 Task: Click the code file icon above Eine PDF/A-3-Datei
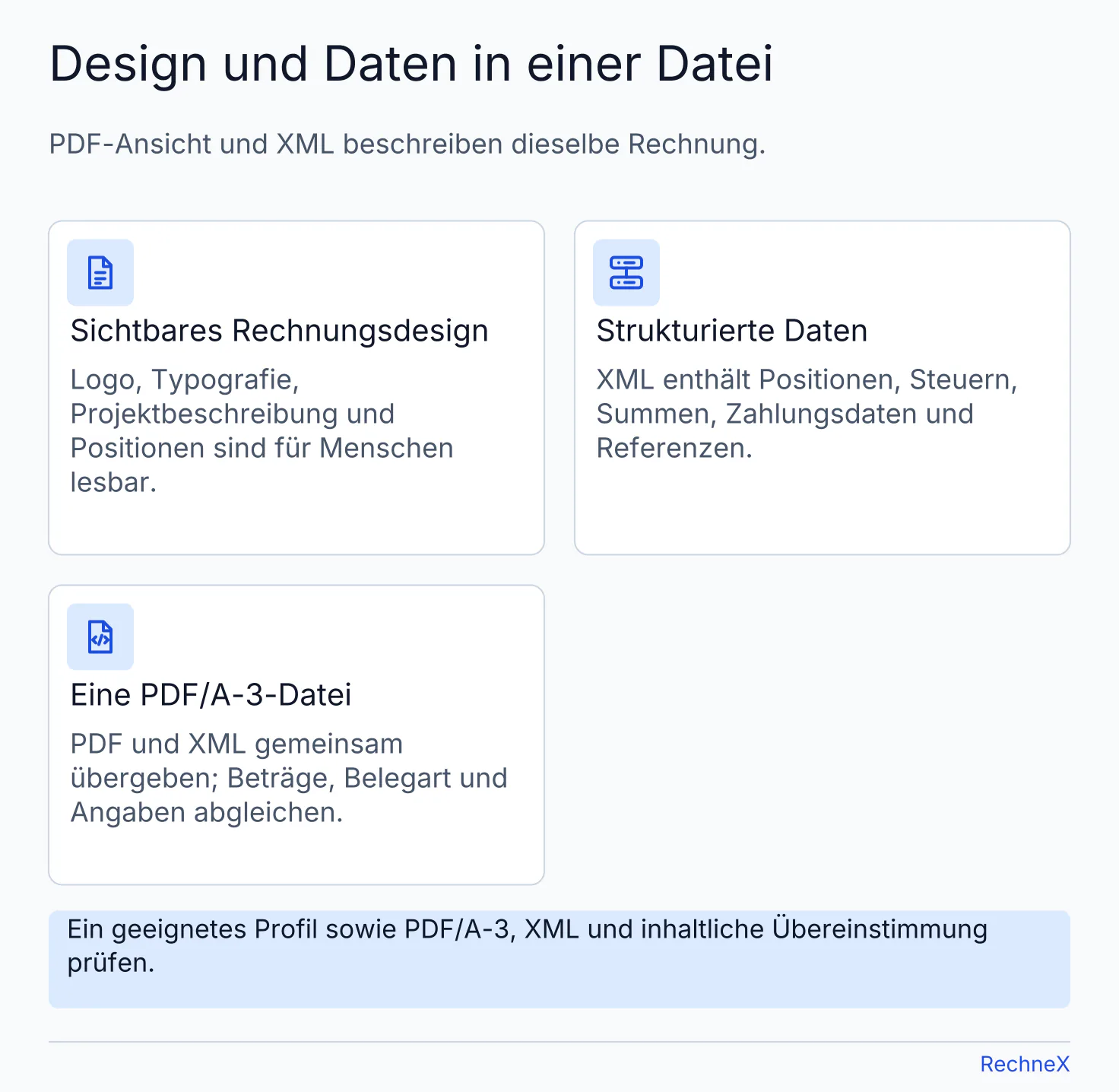100,637
